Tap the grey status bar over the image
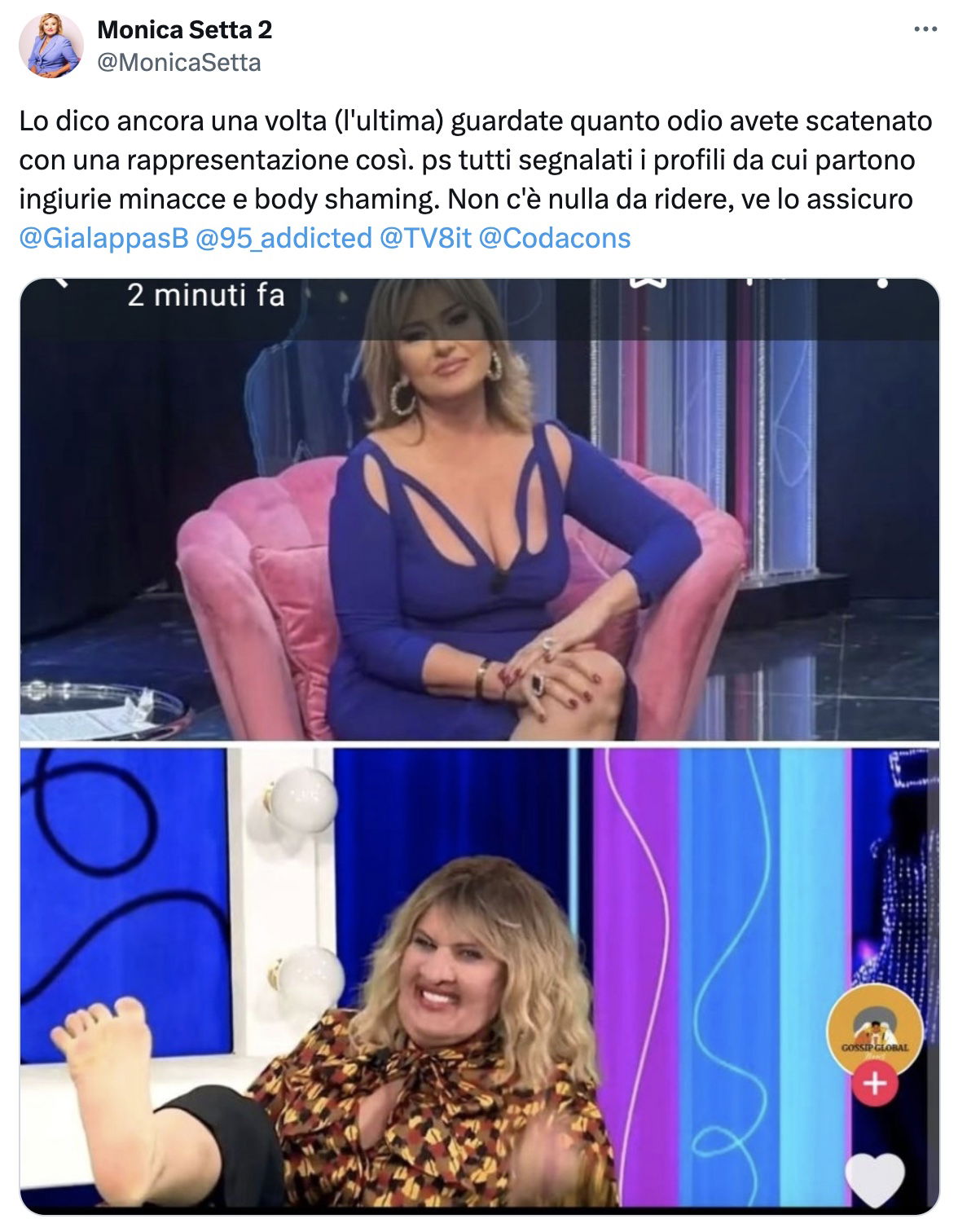This screenshot has height=1232, width=958. pos(479,310)
